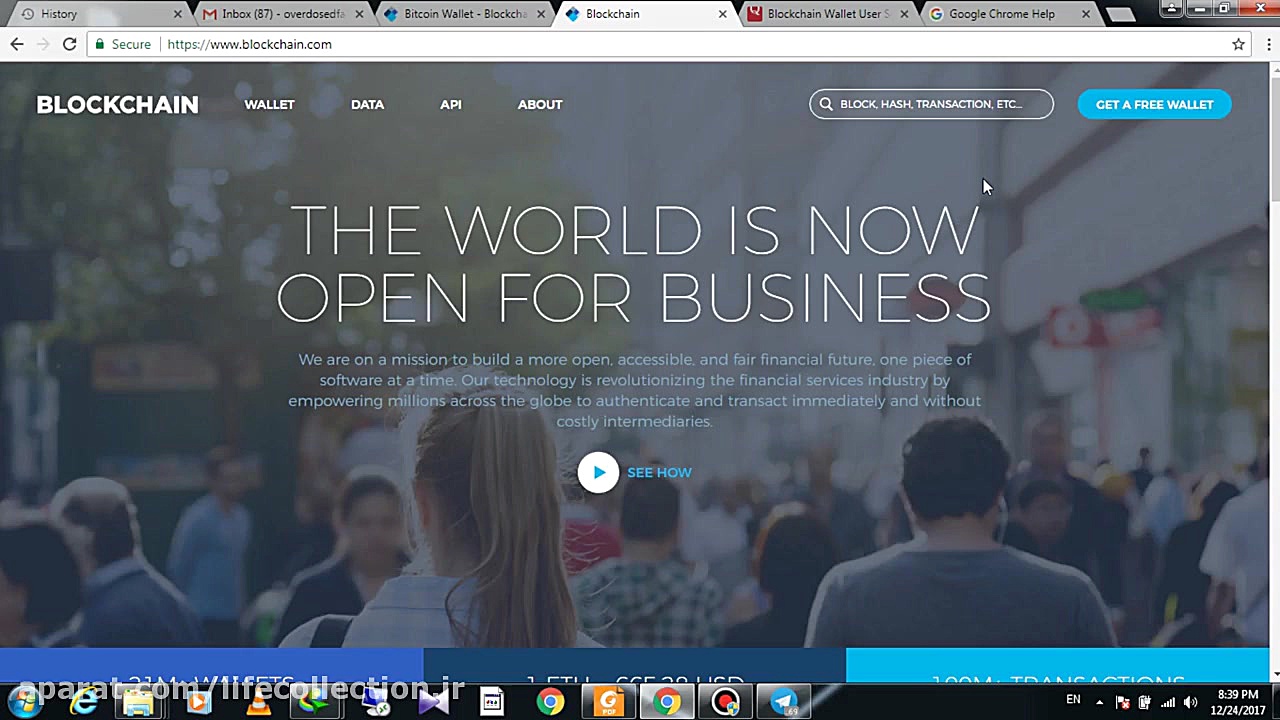This screenshot has width=1280, height=720.
Task: Focus the block, hash, transaction search field
Action: 931,104
